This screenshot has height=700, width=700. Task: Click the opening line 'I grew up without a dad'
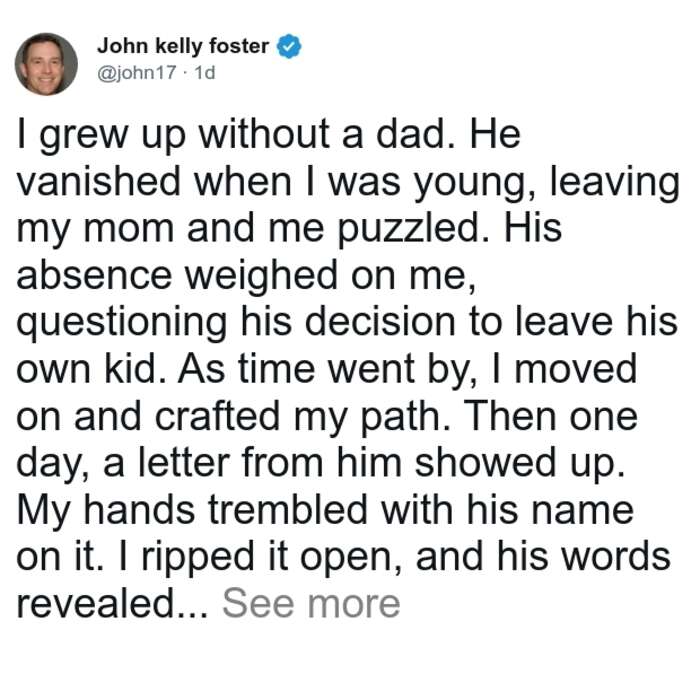[232, 134]
